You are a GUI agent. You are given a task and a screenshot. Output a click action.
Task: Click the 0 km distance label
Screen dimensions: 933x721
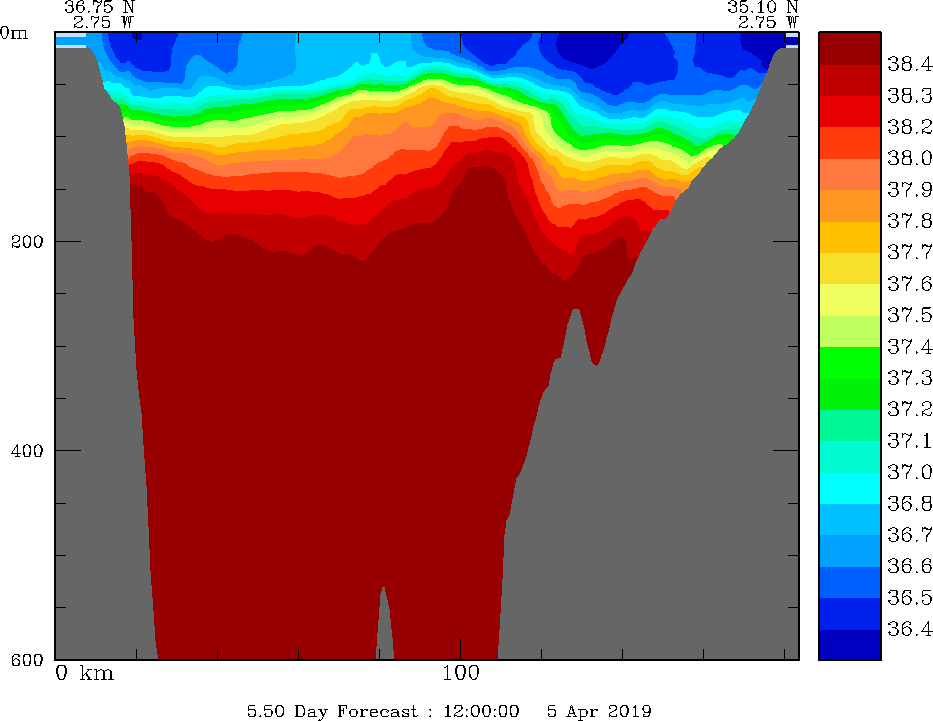[x=85, y=673]
